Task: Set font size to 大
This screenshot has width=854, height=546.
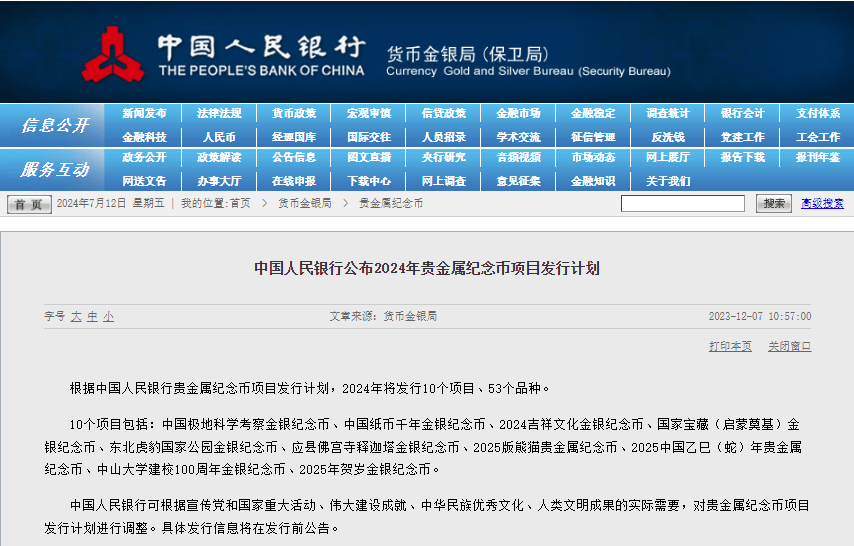Action: (x=76, y=316)
